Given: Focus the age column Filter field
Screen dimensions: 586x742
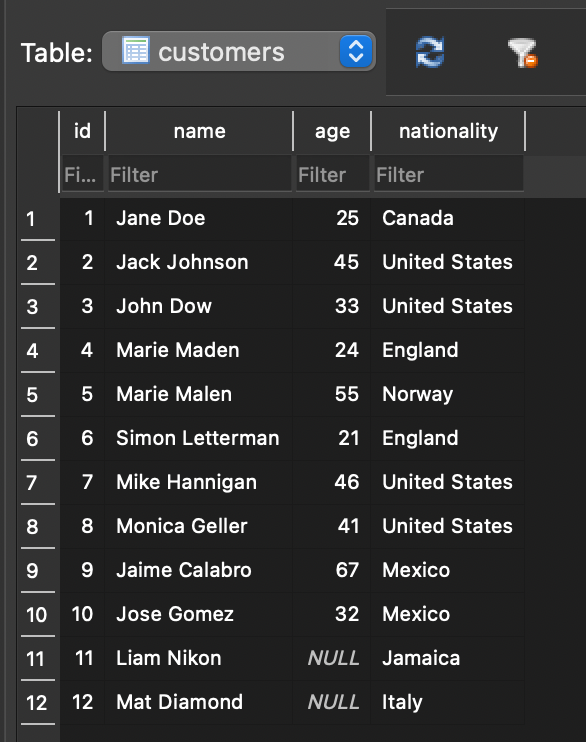Looking at the screenshot, I should click(332, 175).
